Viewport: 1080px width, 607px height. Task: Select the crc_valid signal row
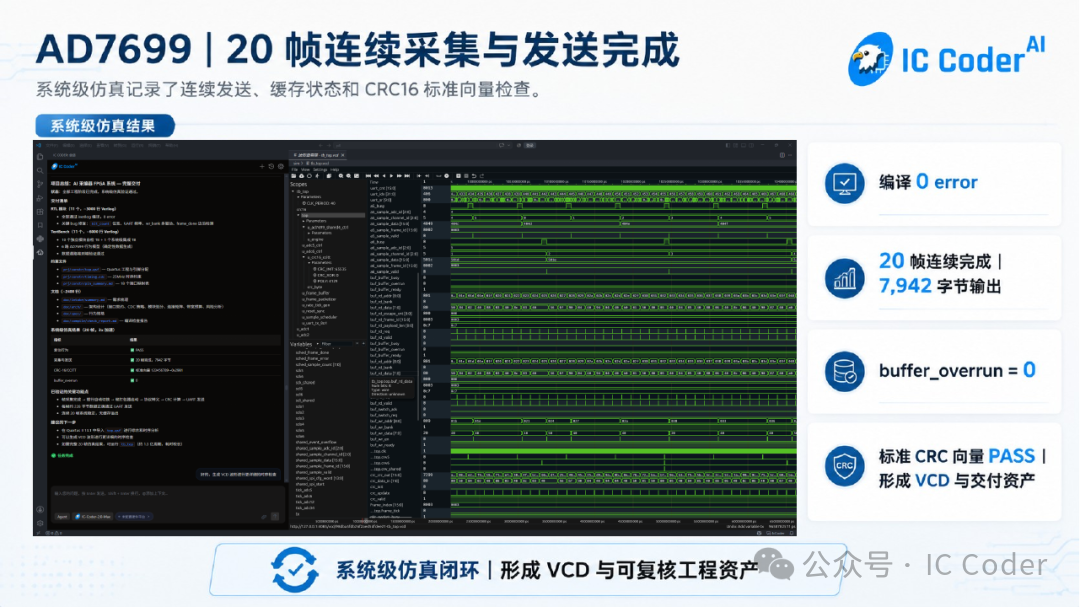[377, 499]
